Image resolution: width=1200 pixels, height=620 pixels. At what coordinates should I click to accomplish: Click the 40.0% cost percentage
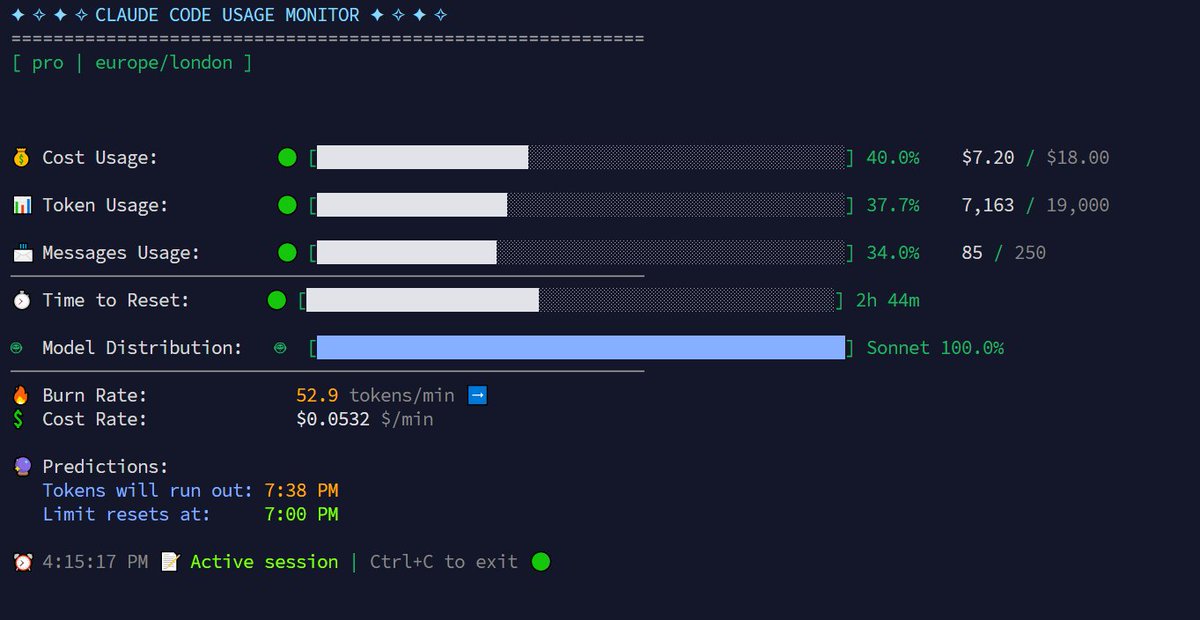893,158
